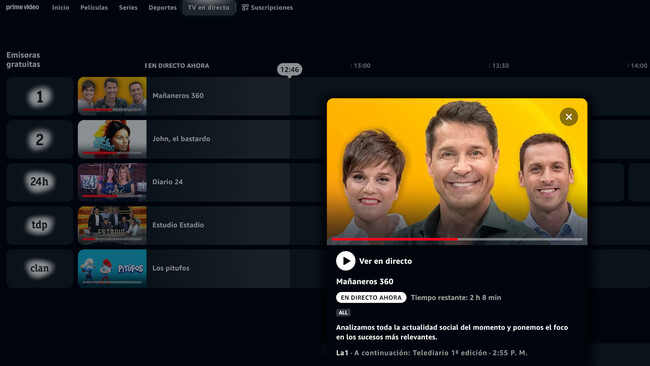This screenshot has height=366, width=650.
Task: Open the Diario 24 thumbnail
Action: click(112, 182)
